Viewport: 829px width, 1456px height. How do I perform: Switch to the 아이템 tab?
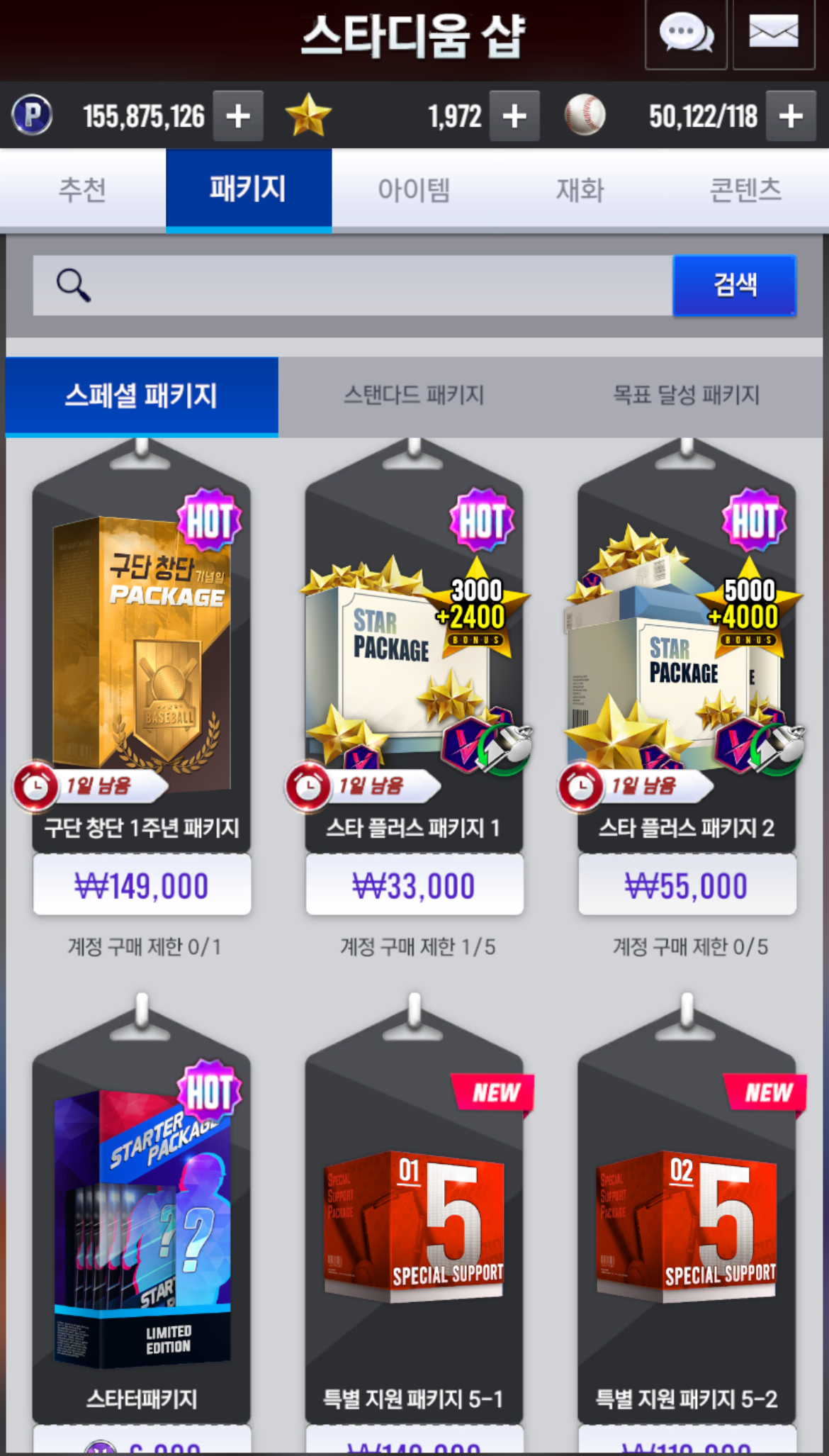point(414,189)
